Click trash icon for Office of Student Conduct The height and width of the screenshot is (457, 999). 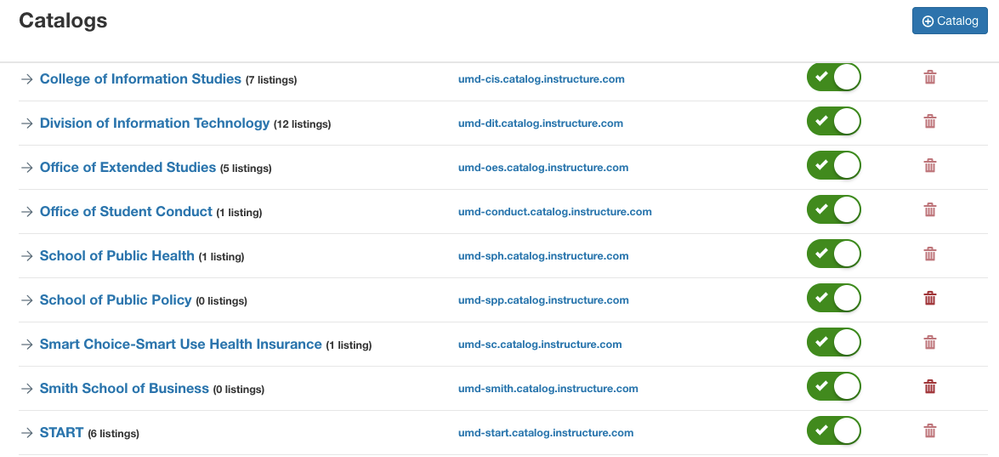(x=929, y=210)
